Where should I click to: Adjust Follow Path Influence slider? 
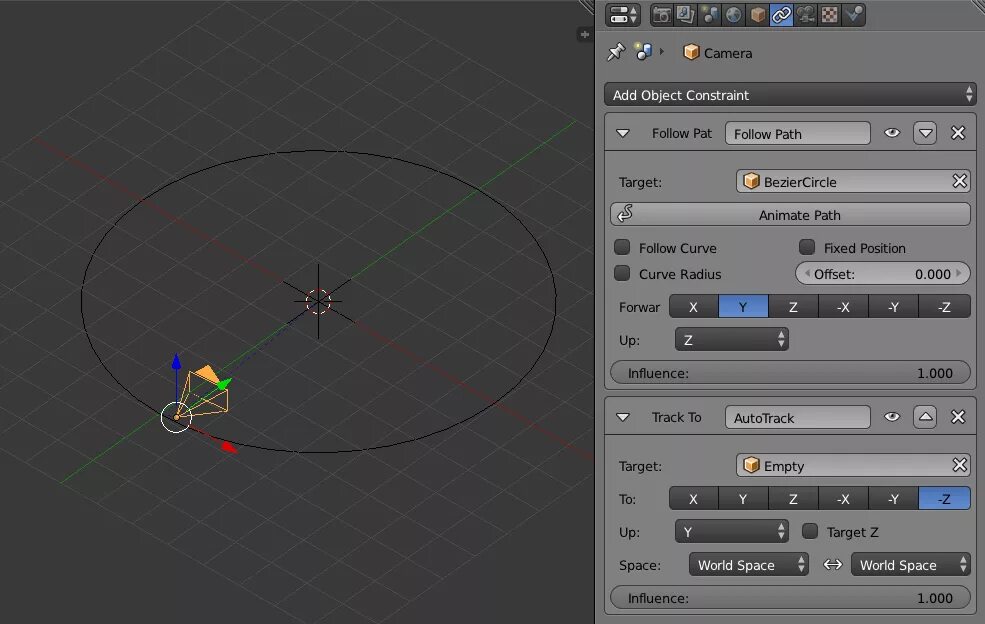click(x=790, y=373)
